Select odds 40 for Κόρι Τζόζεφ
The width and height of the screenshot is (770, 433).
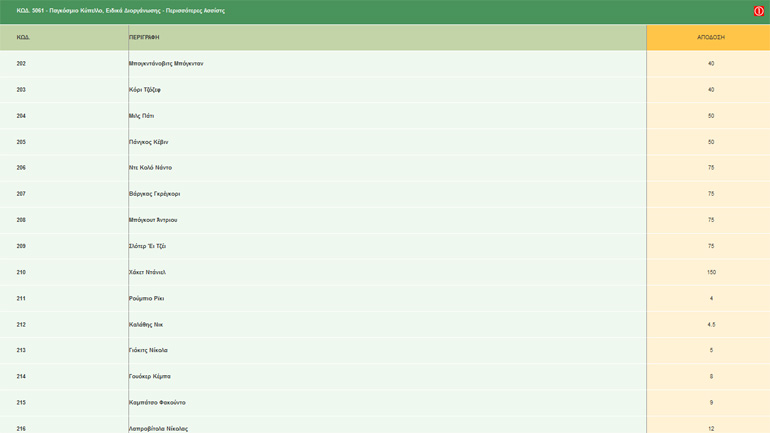coord(710,90)
